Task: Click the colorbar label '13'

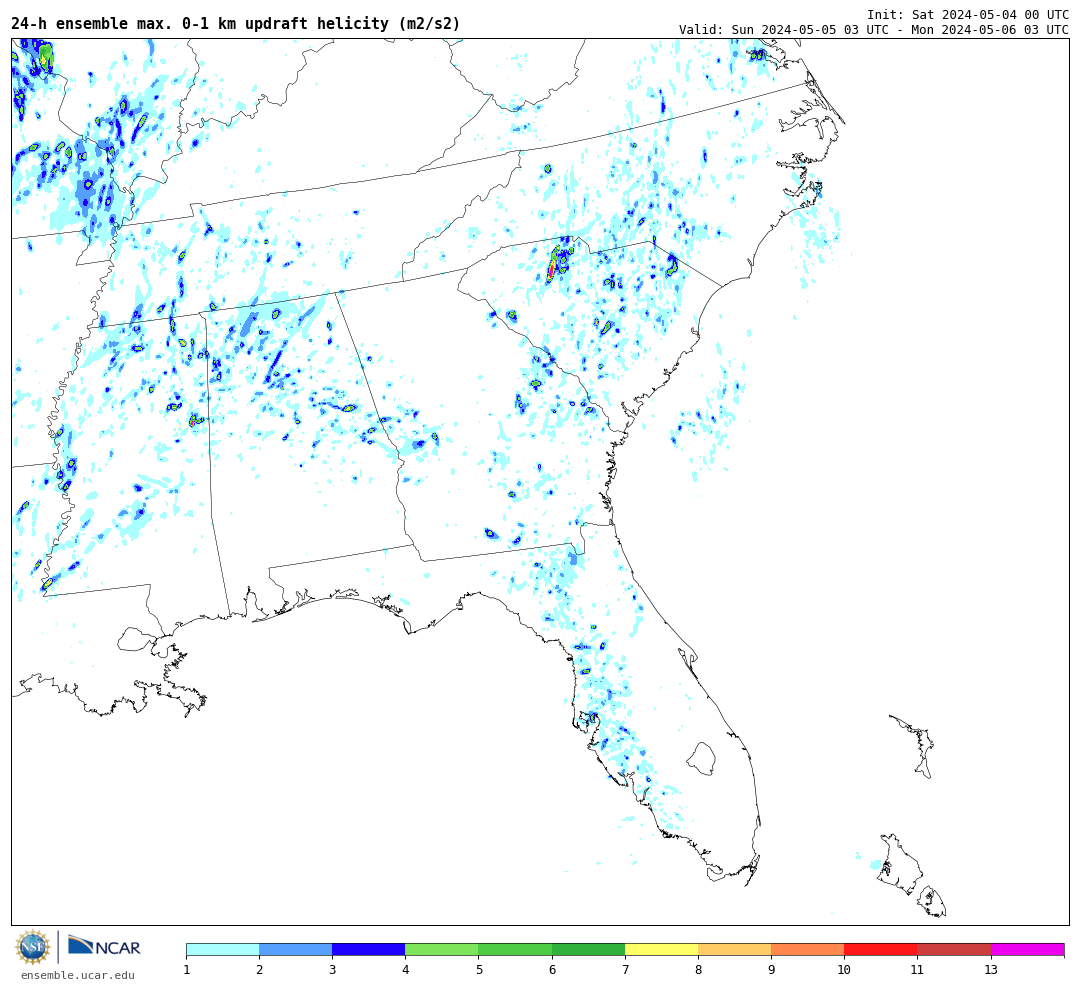Action: 991,970
